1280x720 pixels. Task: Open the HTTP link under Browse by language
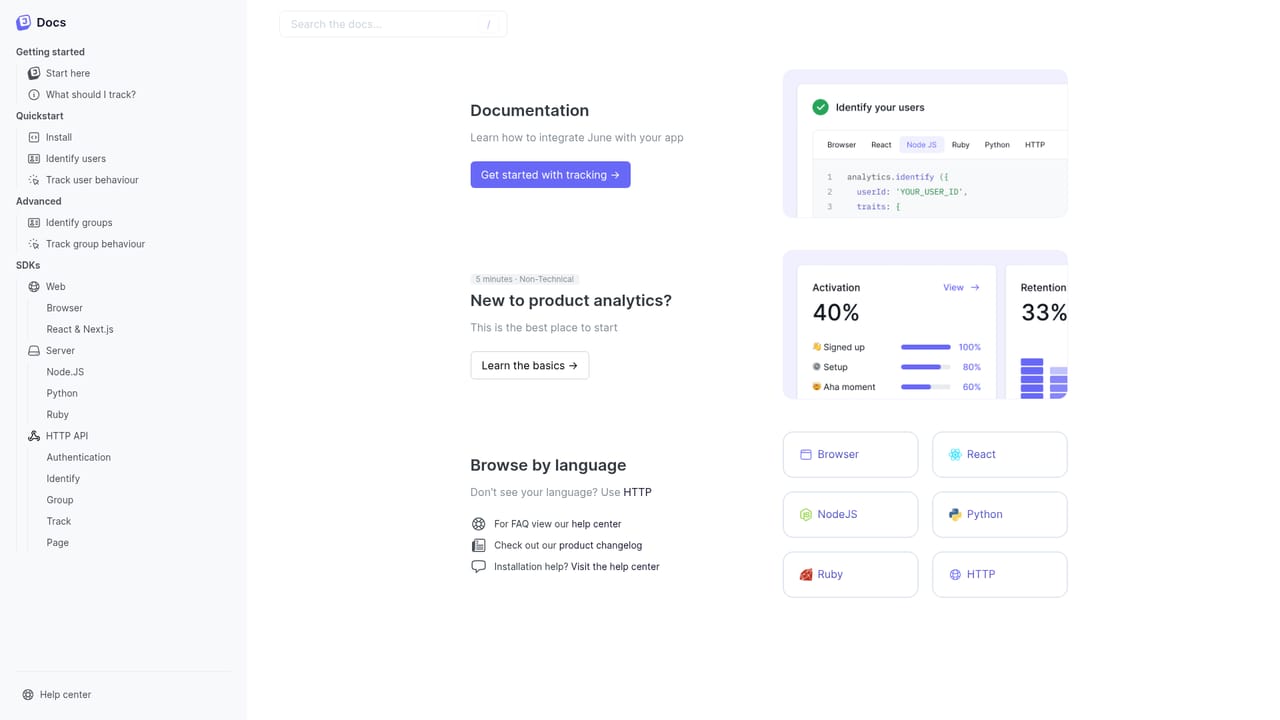(637, 492)
